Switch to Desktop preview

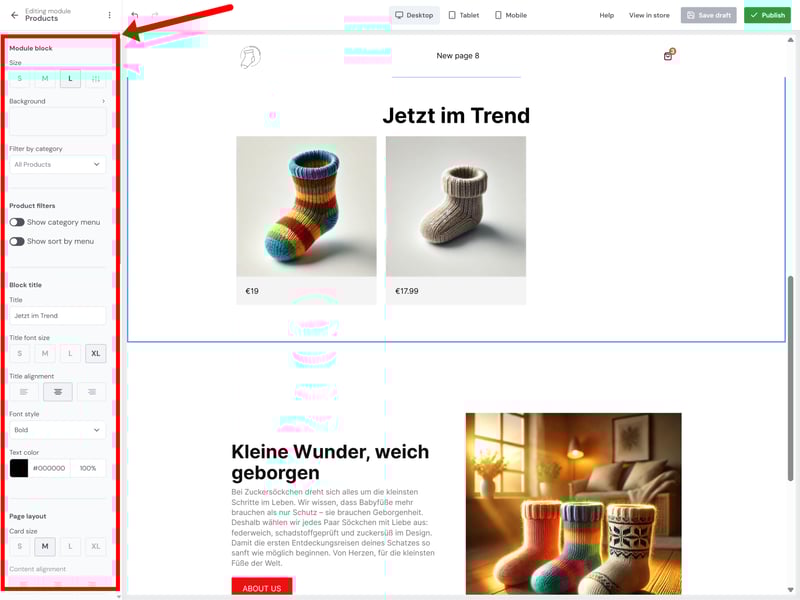click(x=414, y=15)
